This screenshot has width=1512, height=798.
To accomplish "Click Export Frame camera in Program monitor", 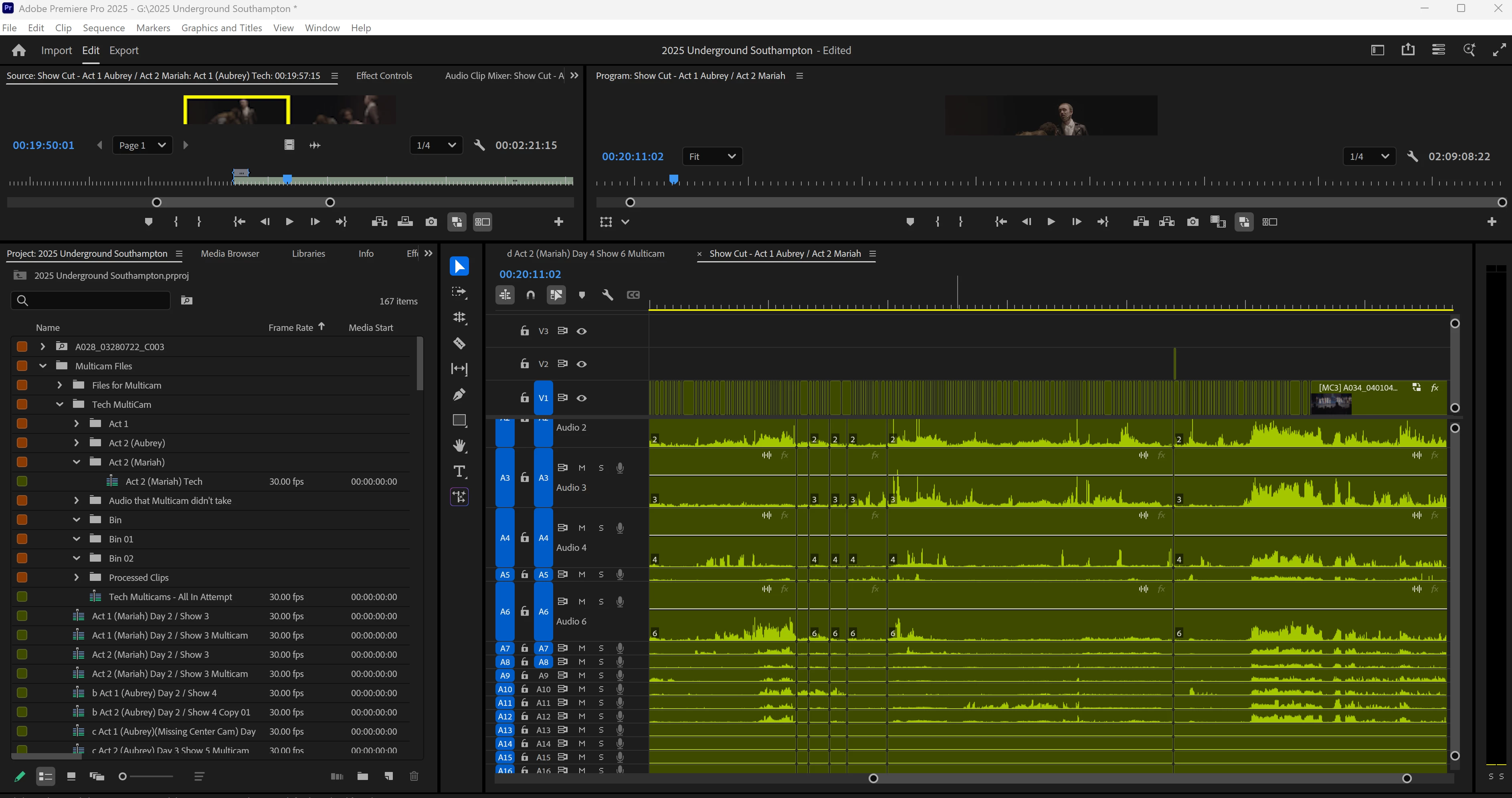I will click(1192, 222).
